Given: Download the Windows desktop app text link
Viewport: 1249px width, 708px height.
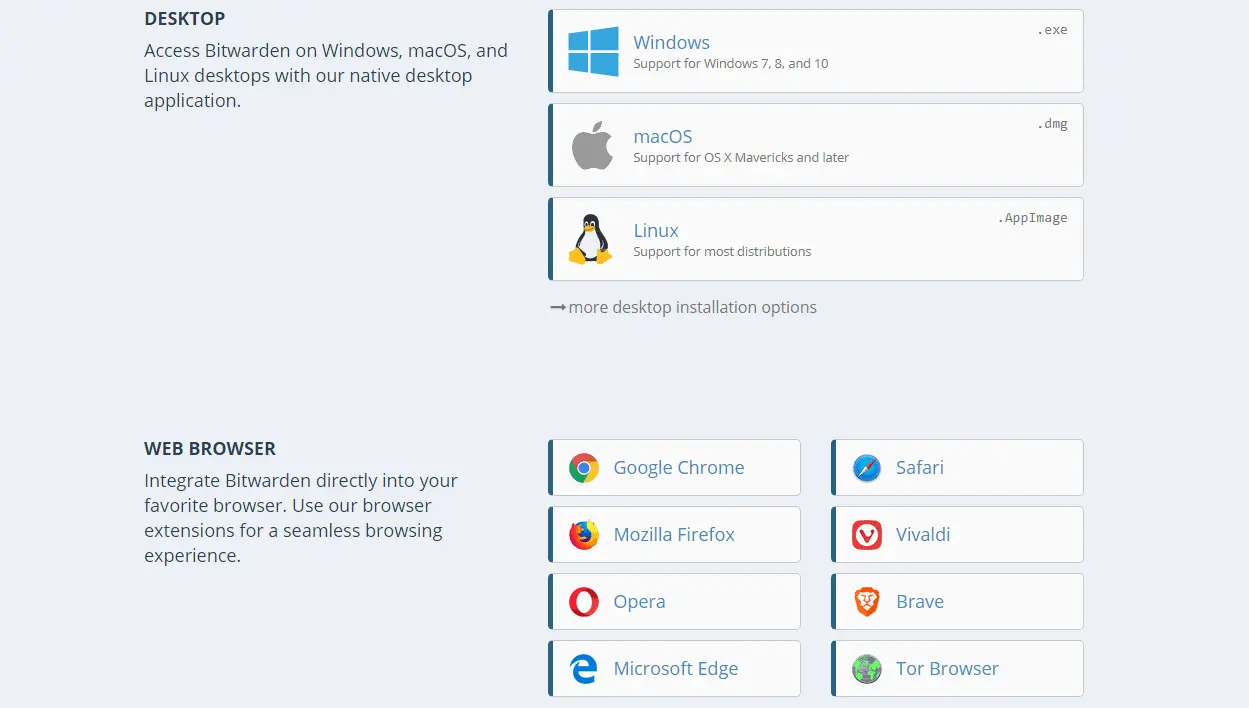Looking at the screenshot, I should tap(671, 43).
